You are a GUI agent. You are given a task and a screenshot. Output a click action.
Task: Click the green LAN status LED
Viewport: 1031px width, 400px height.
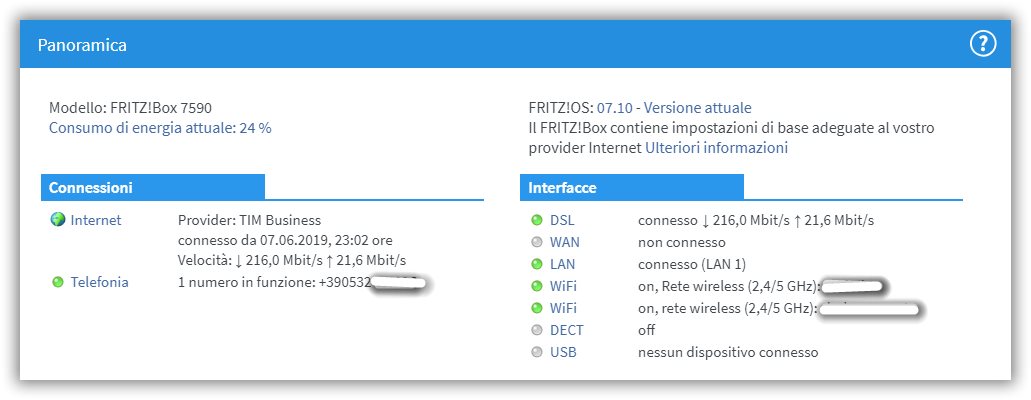tap(537, 264)
